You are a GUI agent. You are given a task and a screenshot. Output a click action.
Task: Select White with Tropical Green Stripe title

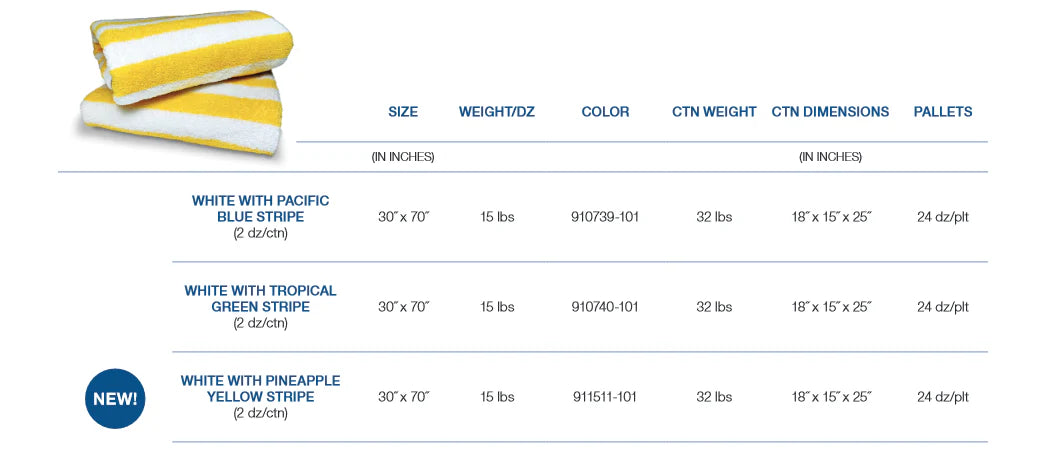click(x=260, y=298)
